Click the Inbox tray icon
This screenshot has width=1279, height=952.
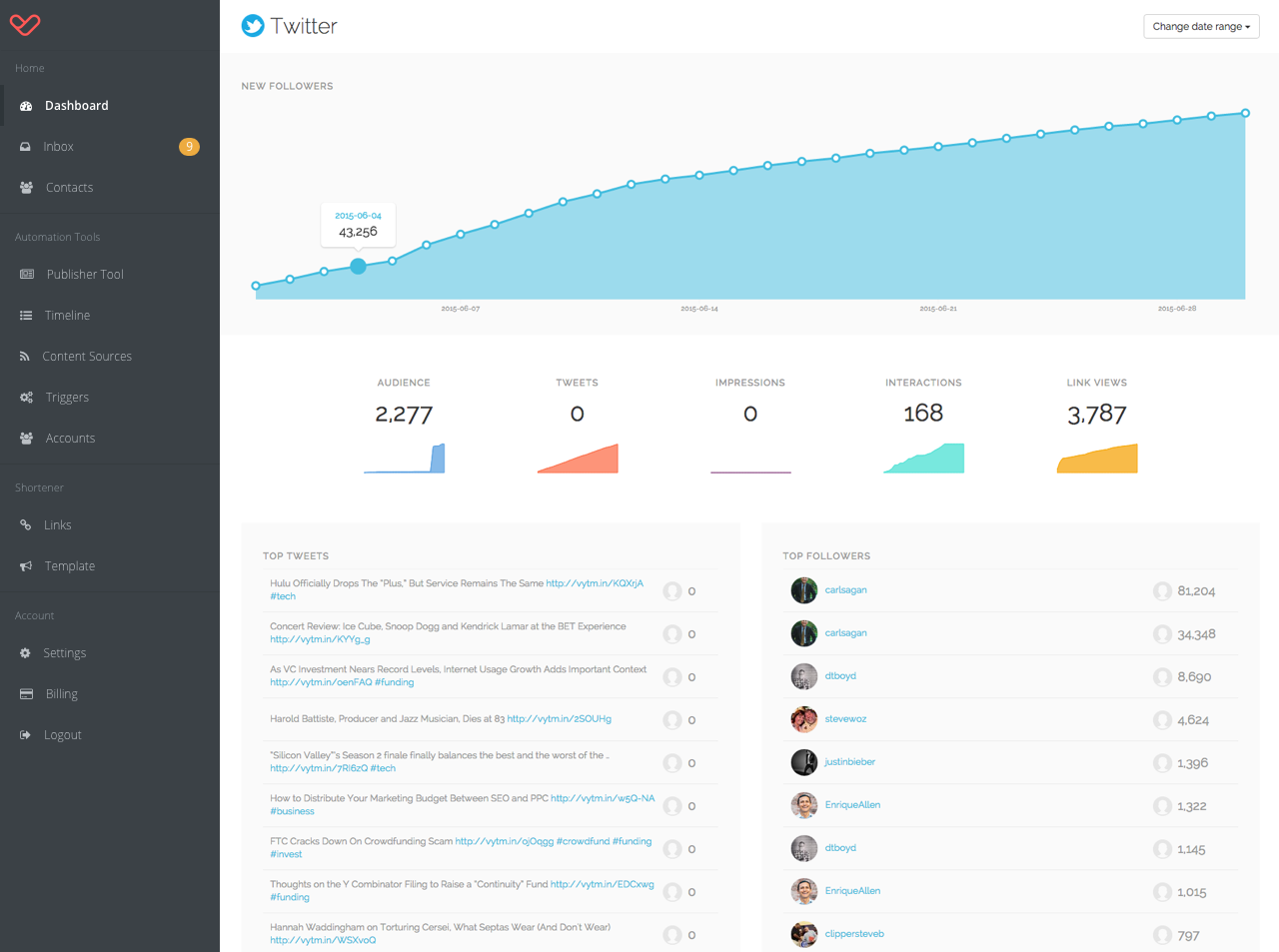point(25,147)
